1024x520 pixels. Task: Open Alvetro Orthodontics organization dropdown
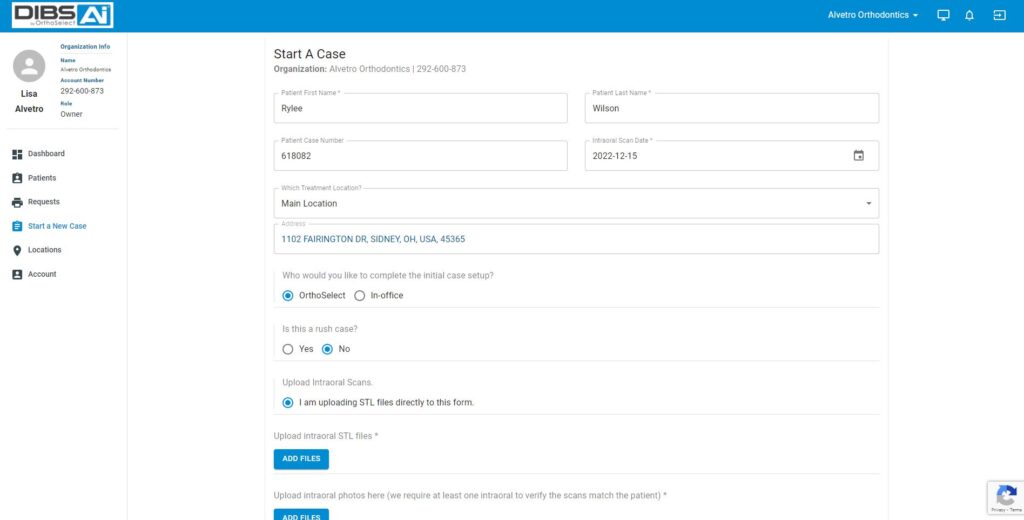point(873,16)
